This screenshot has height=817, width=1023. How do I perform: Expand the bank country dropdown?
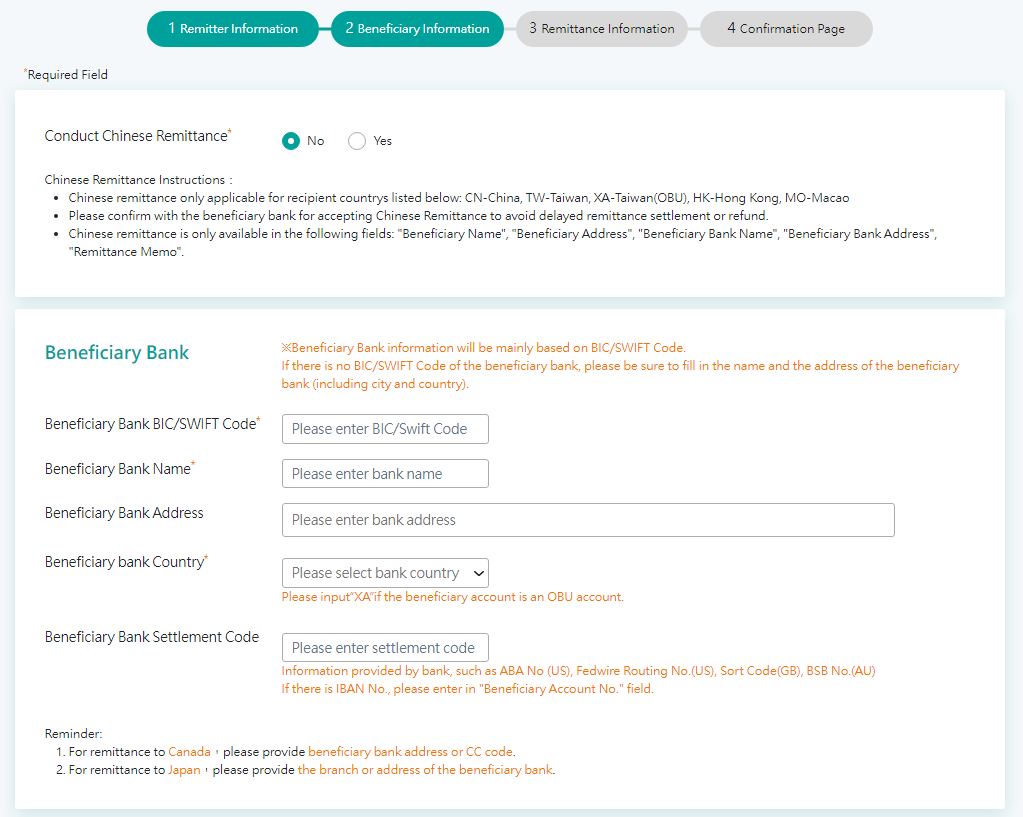385,573
